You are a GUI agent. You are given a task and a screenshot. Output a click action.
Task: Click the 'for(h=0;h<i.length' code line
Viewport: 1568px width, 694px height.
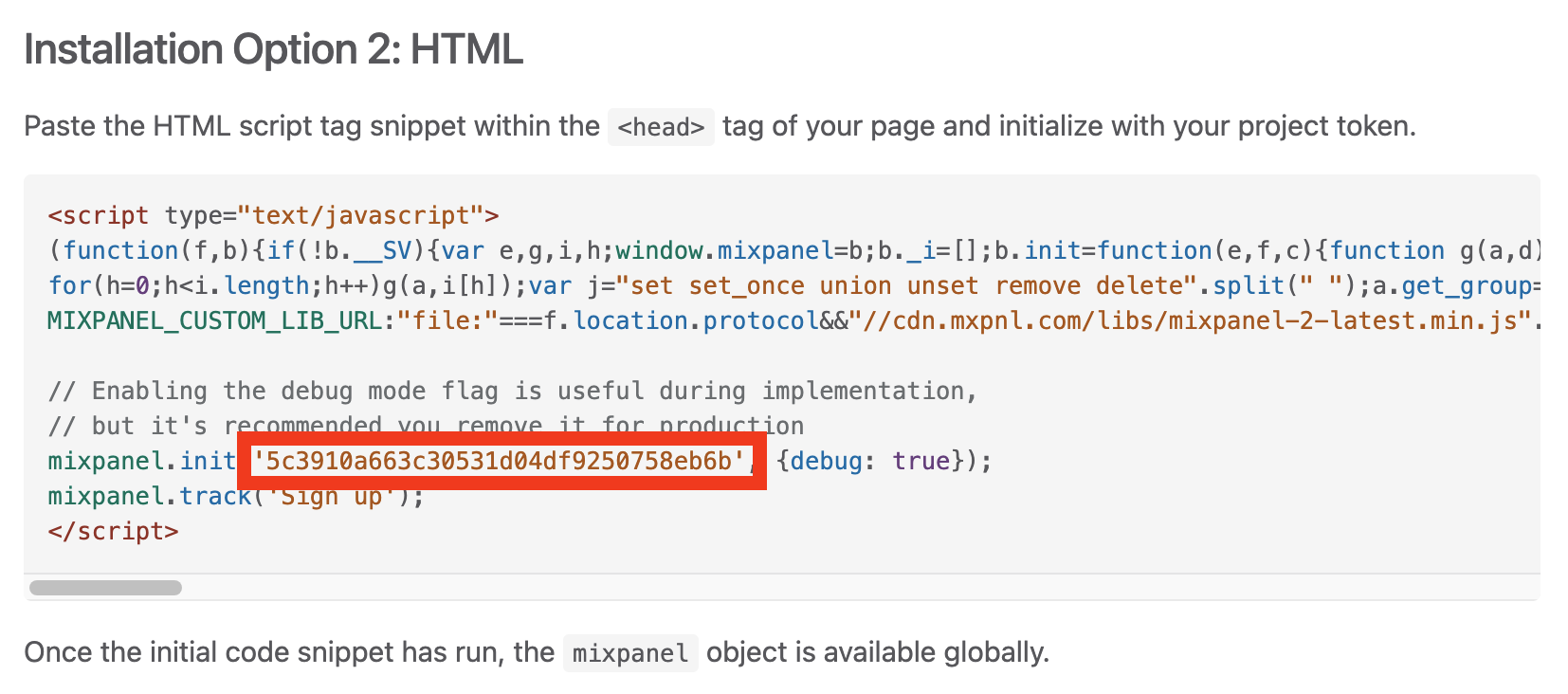793,285
